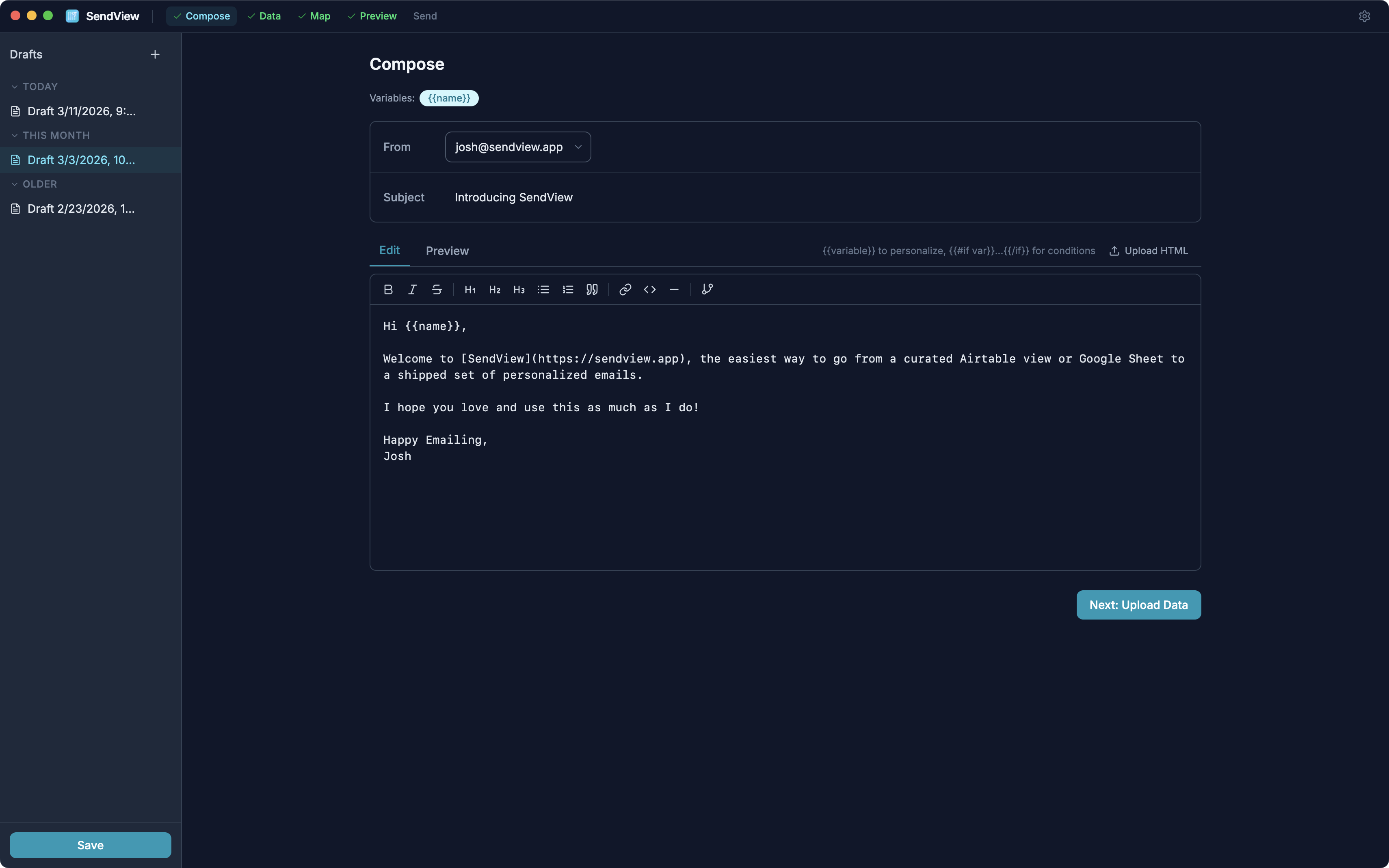Apply italic formatting

tap(412, 289)
